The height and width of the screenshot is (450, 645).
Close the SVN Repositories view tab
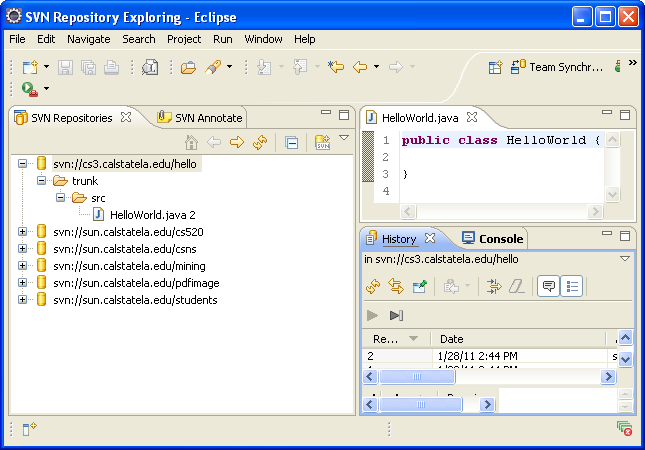coord(126,118)
